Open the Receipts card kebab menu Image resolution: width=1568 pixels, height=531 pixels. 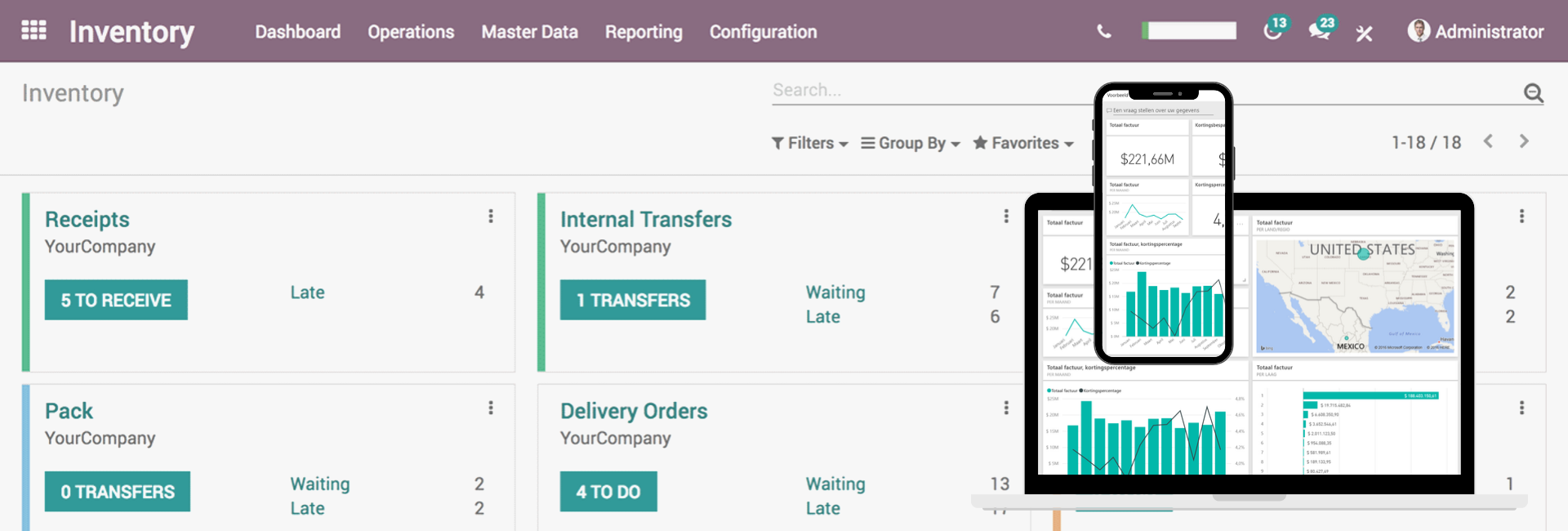[491, 216]
